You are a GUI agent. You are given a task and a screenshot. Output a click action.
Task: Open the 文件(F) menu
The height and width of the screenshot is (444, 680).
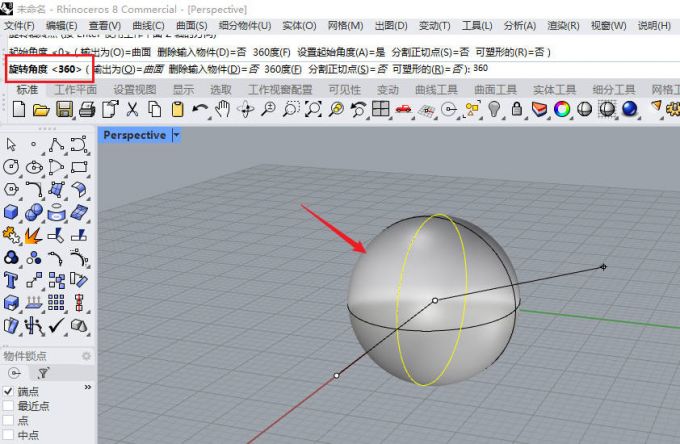pos(19,26)
